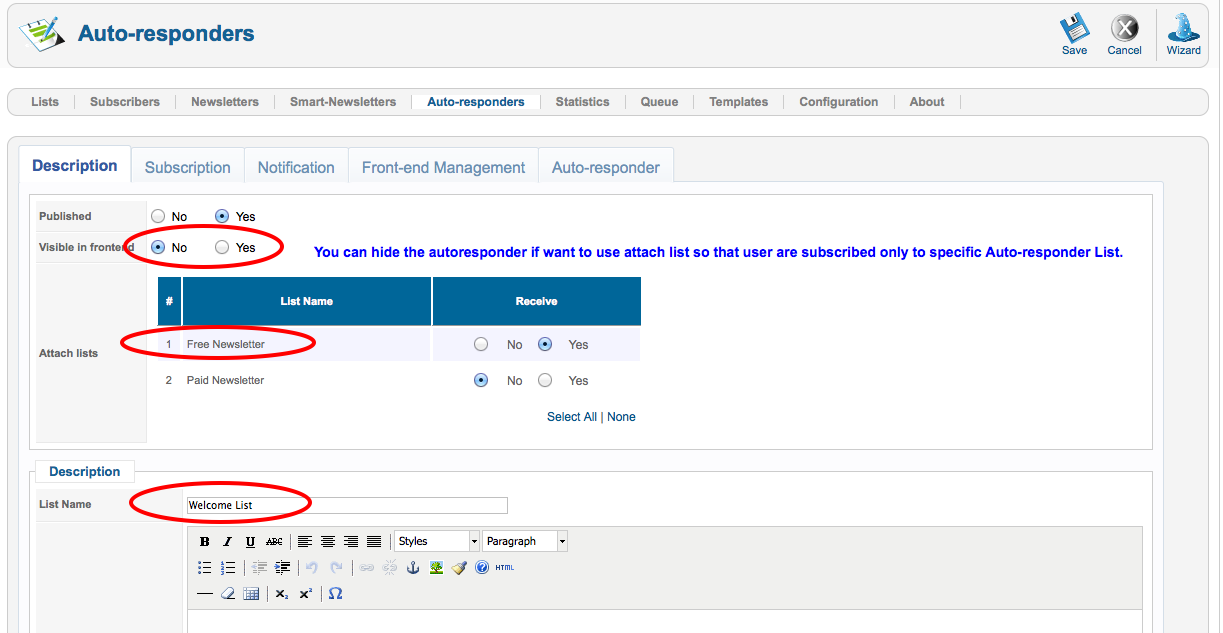Open the Subscribers menu item
This screenshot has height=633, width=1223.
click(x=125, y=102)
